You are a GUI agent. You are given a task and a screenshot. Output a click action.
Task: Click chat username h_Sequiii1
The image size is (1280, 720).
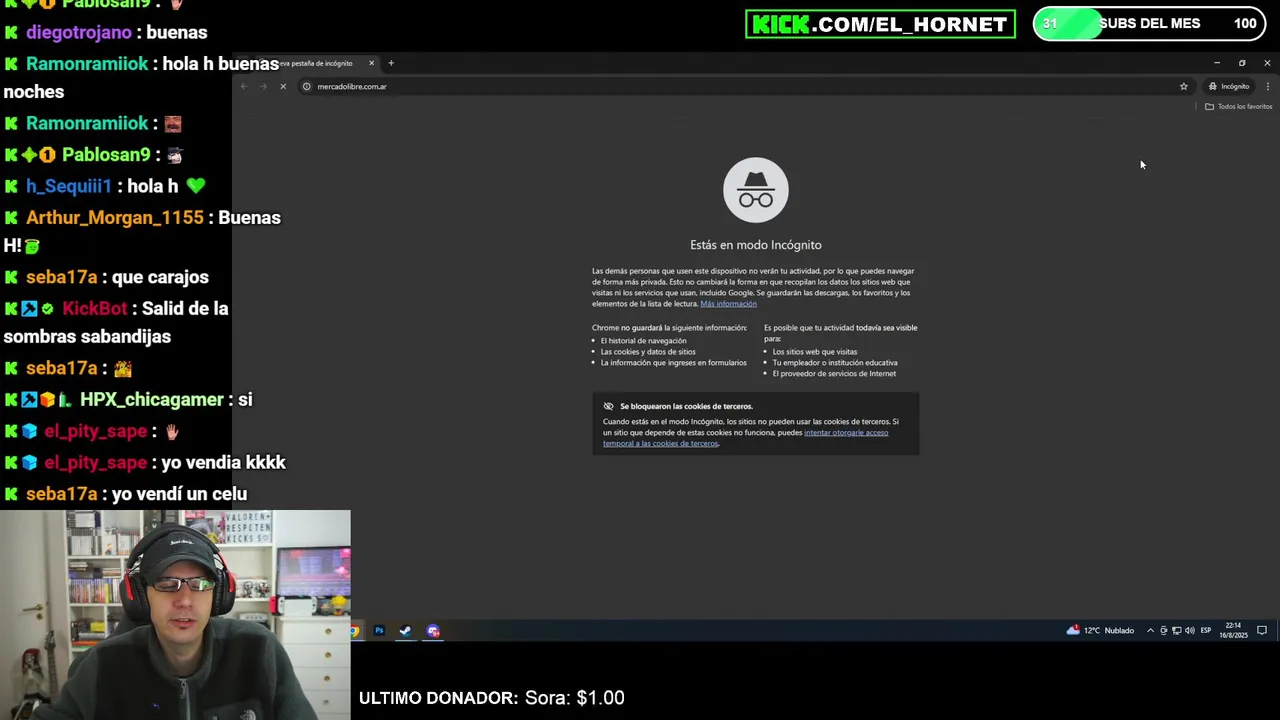[x=68, y=186]
